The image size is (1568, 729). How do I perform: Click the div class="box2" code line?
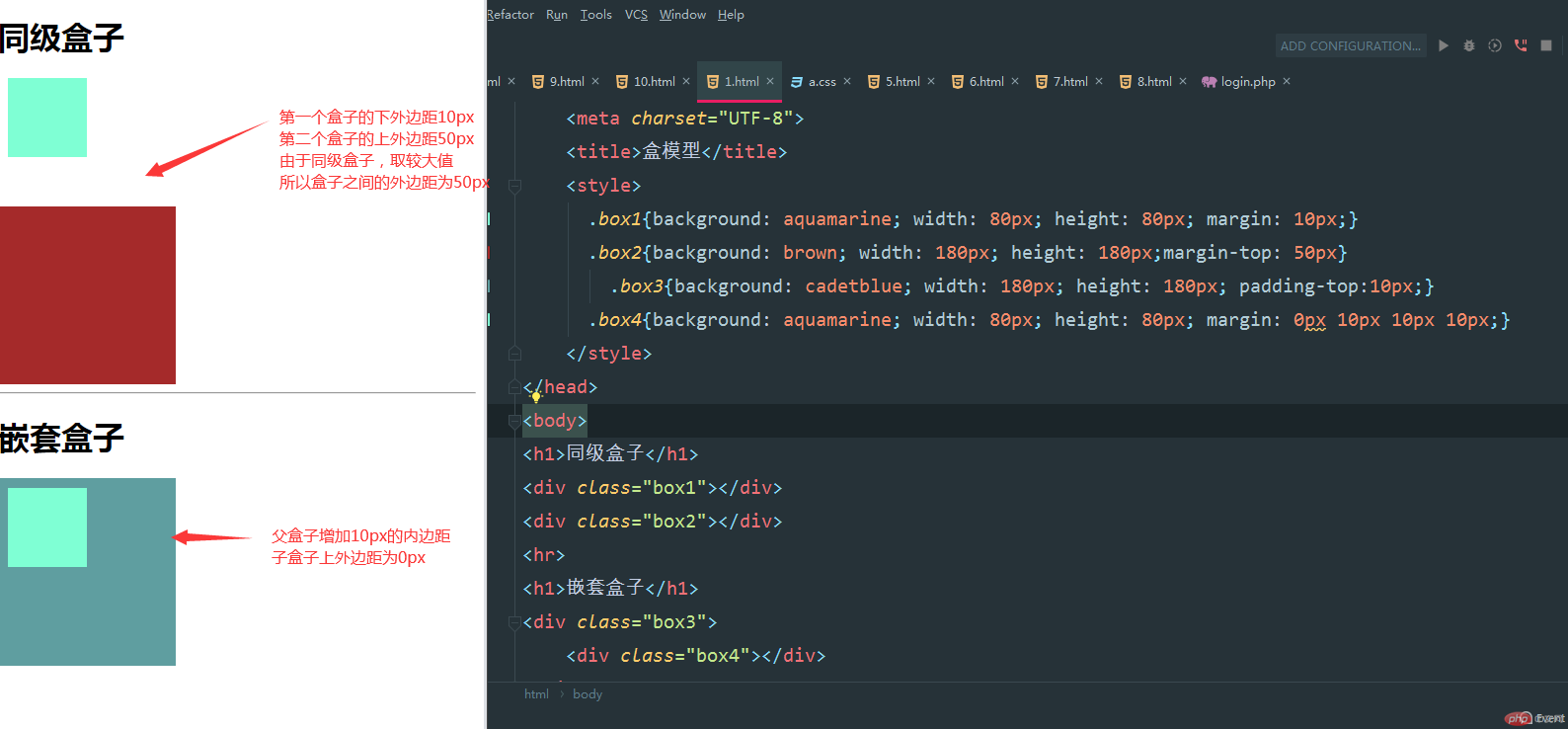click(x=653, y=522)
